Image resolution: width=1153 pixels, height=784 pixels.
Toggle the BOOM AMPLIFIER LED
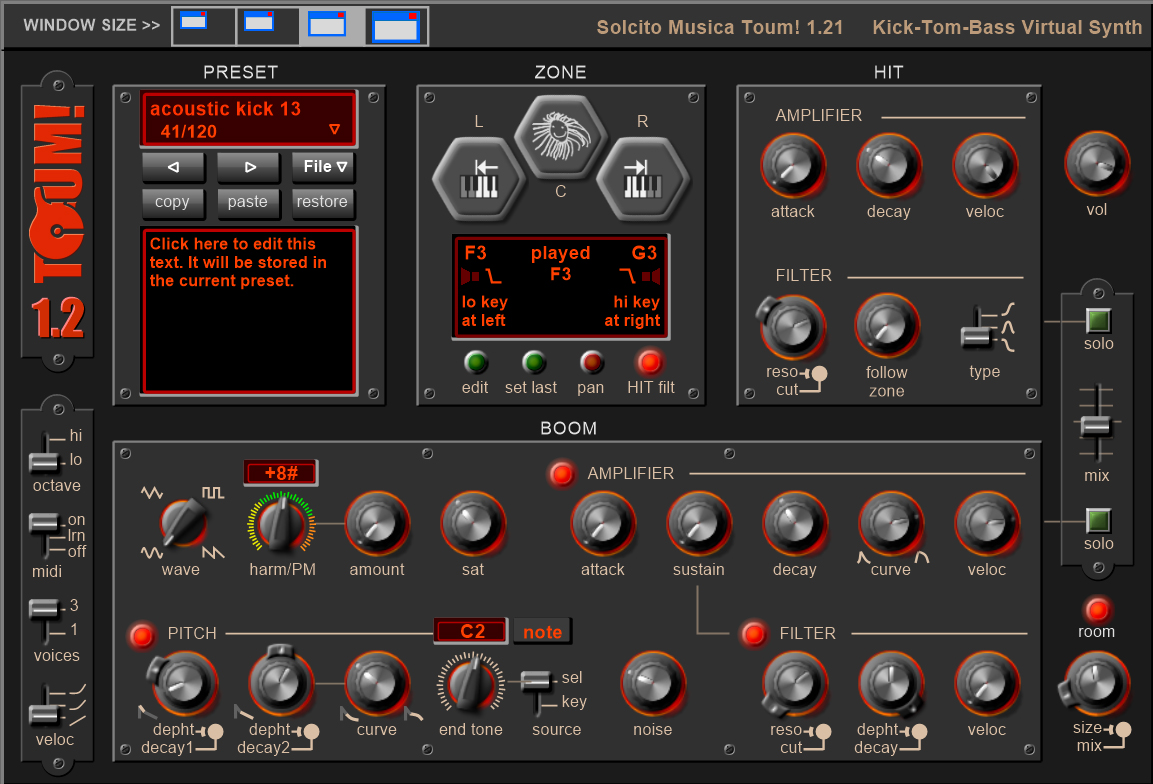(562, 474)
